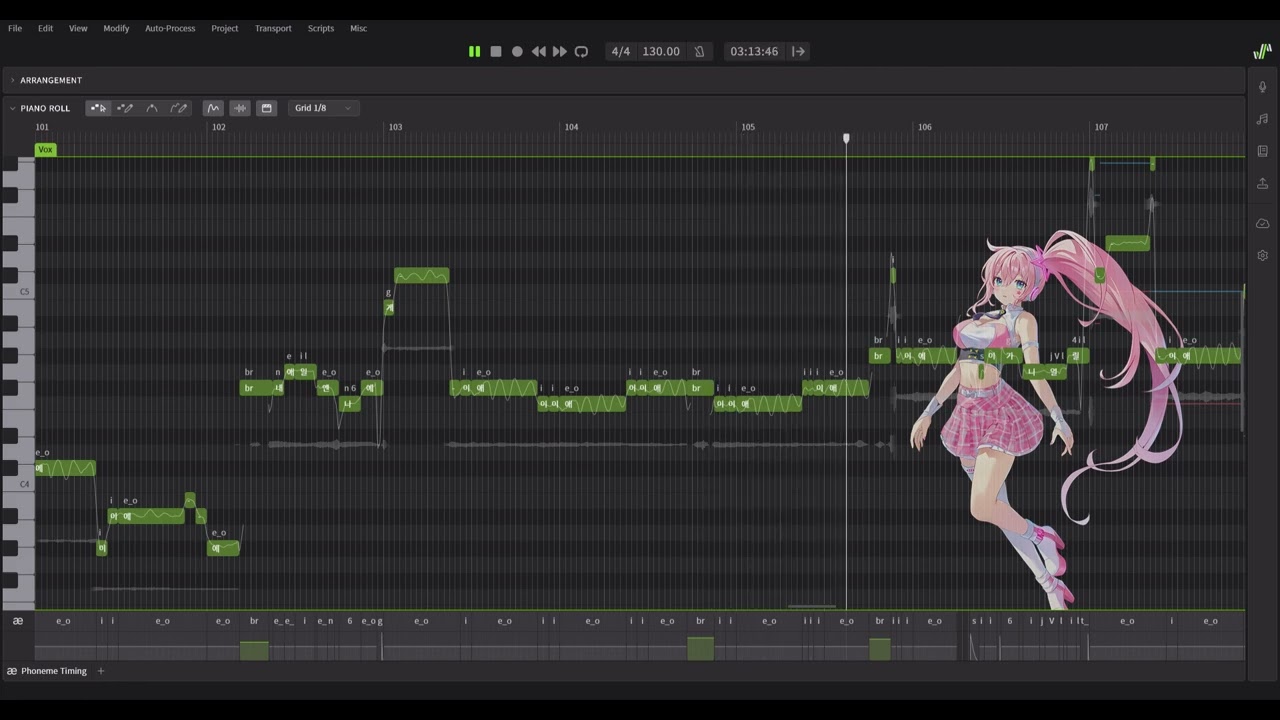Select the long note at measure 101 start
This screenshot has height=720, width=1280.
(65, 468)
